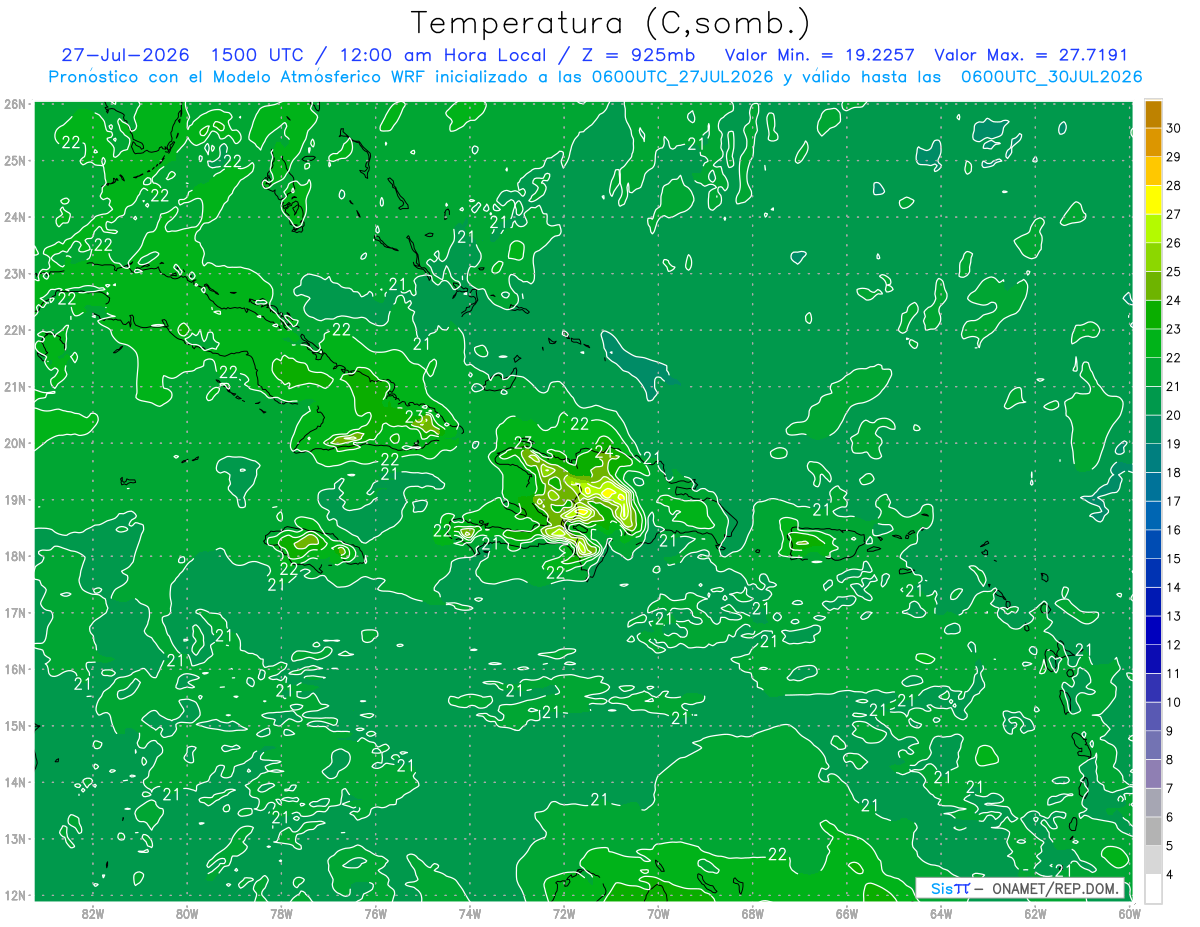The height and width of the screenshot is (927, 1200).
Task: Click the 64W longitude axis label
Action: click(x=941, y=913)
